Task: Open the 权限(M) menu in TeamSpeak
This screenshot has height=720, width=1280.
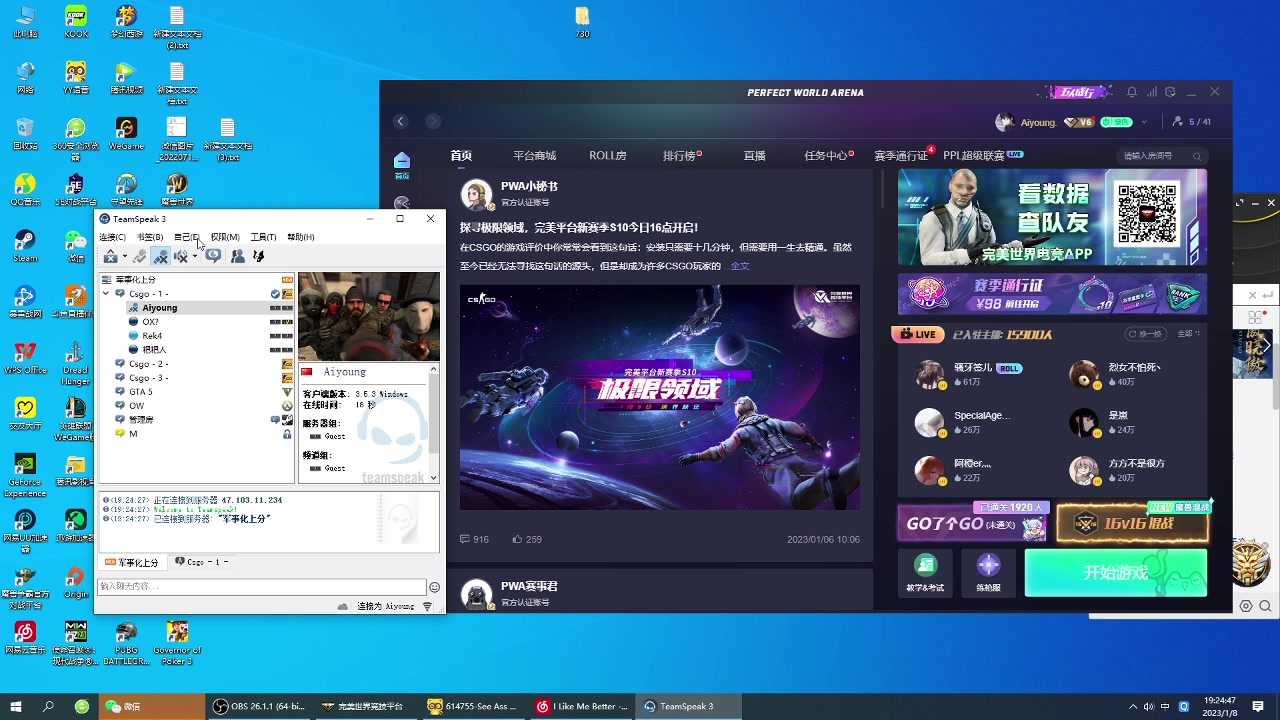Action: click(x=225, y=237)
